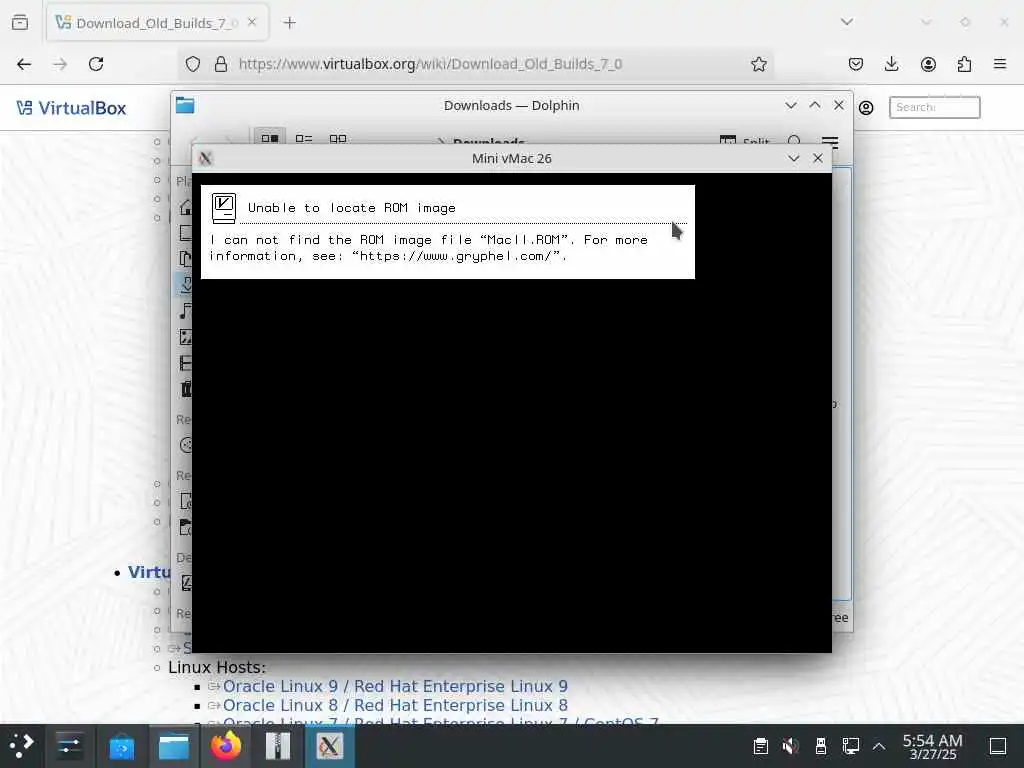Open the network connections tray icon
Screen dimensions: 1024x768
click(850, 746)
